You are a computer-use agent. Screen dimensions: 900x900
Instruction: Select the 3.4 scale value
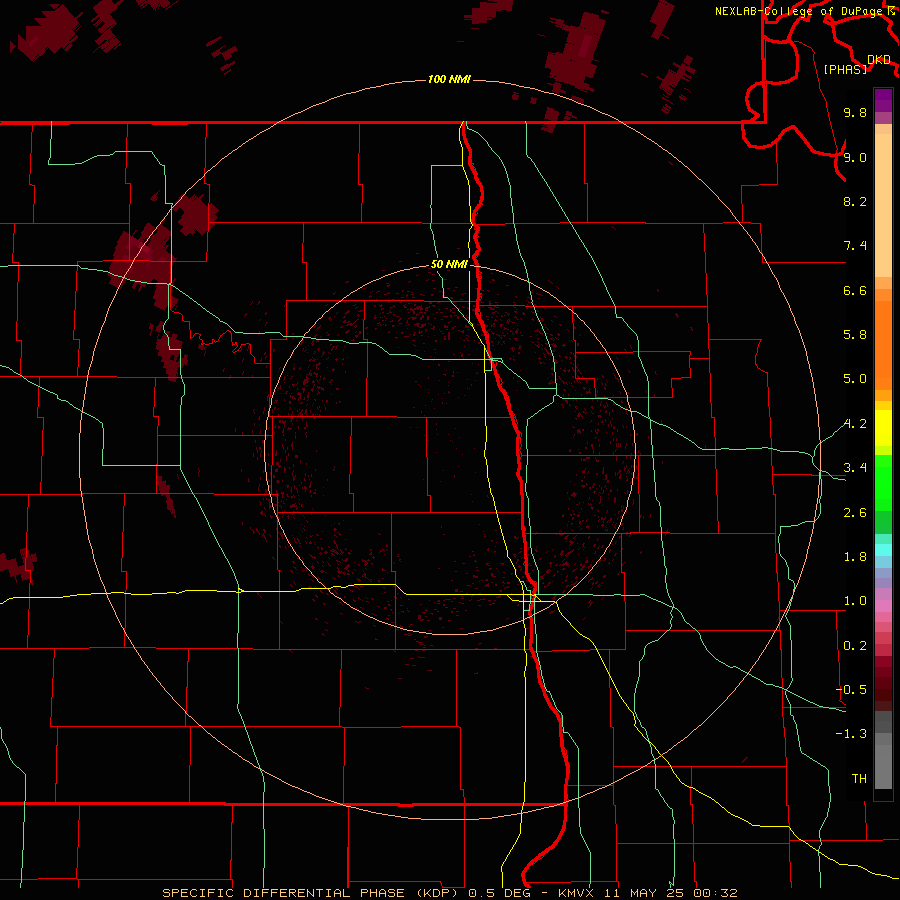pos(855,468)
